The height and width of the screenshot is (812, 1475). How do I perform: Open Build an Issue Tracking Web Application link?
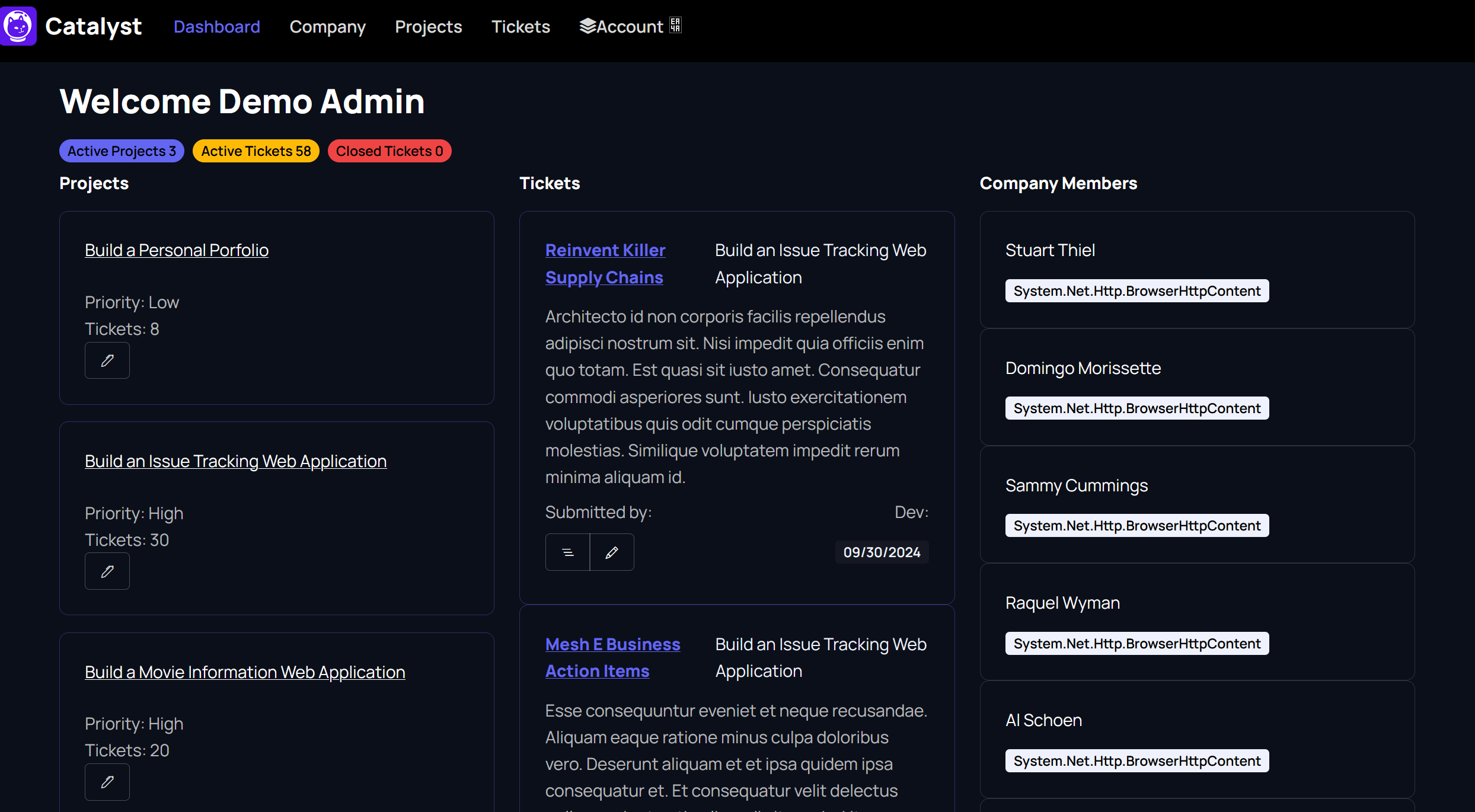click(236, 461)
